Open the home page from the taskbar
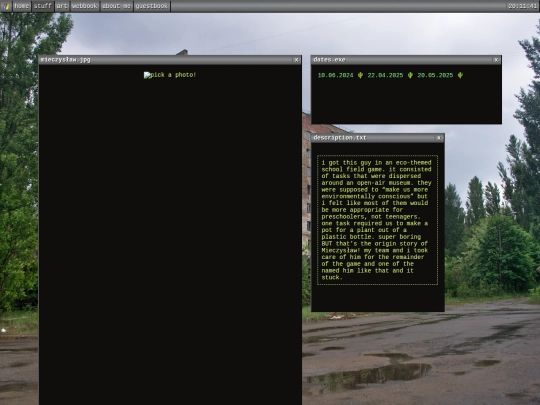 [22, 6]
